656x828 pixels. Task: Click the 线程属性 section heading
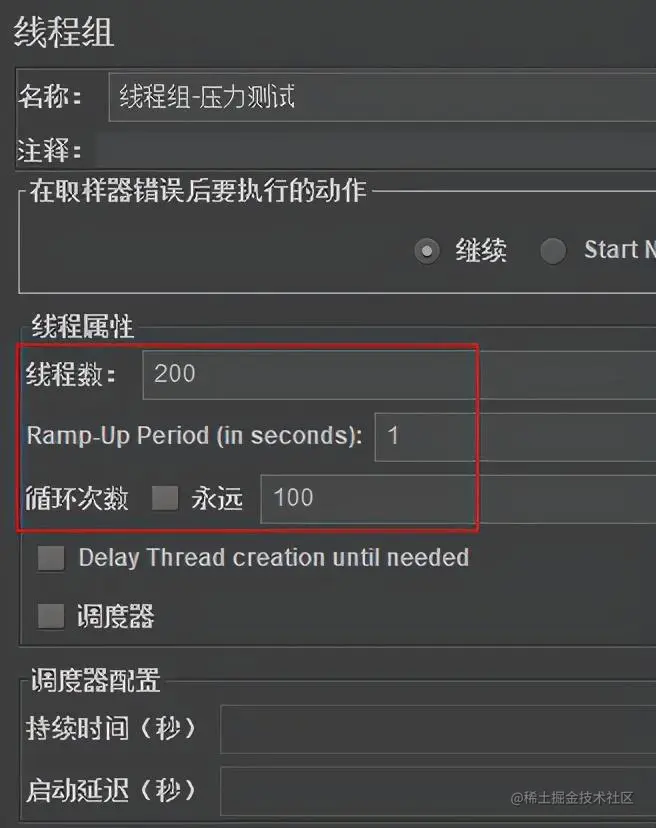[82, 326]
